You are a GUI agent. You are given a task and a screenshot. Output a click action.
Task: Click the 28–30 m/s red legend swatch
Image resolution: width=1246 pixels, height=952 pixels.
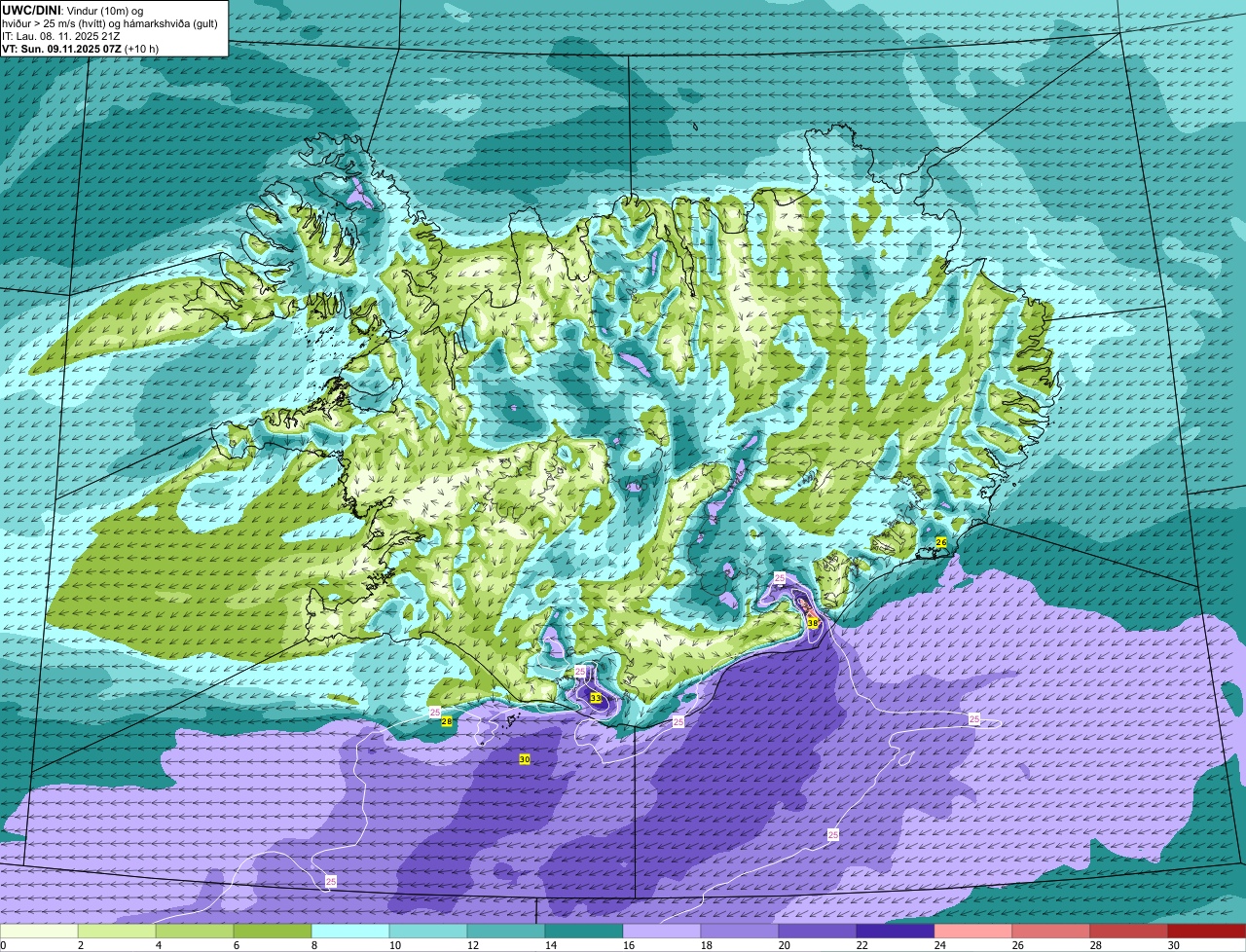(1129, 931)
